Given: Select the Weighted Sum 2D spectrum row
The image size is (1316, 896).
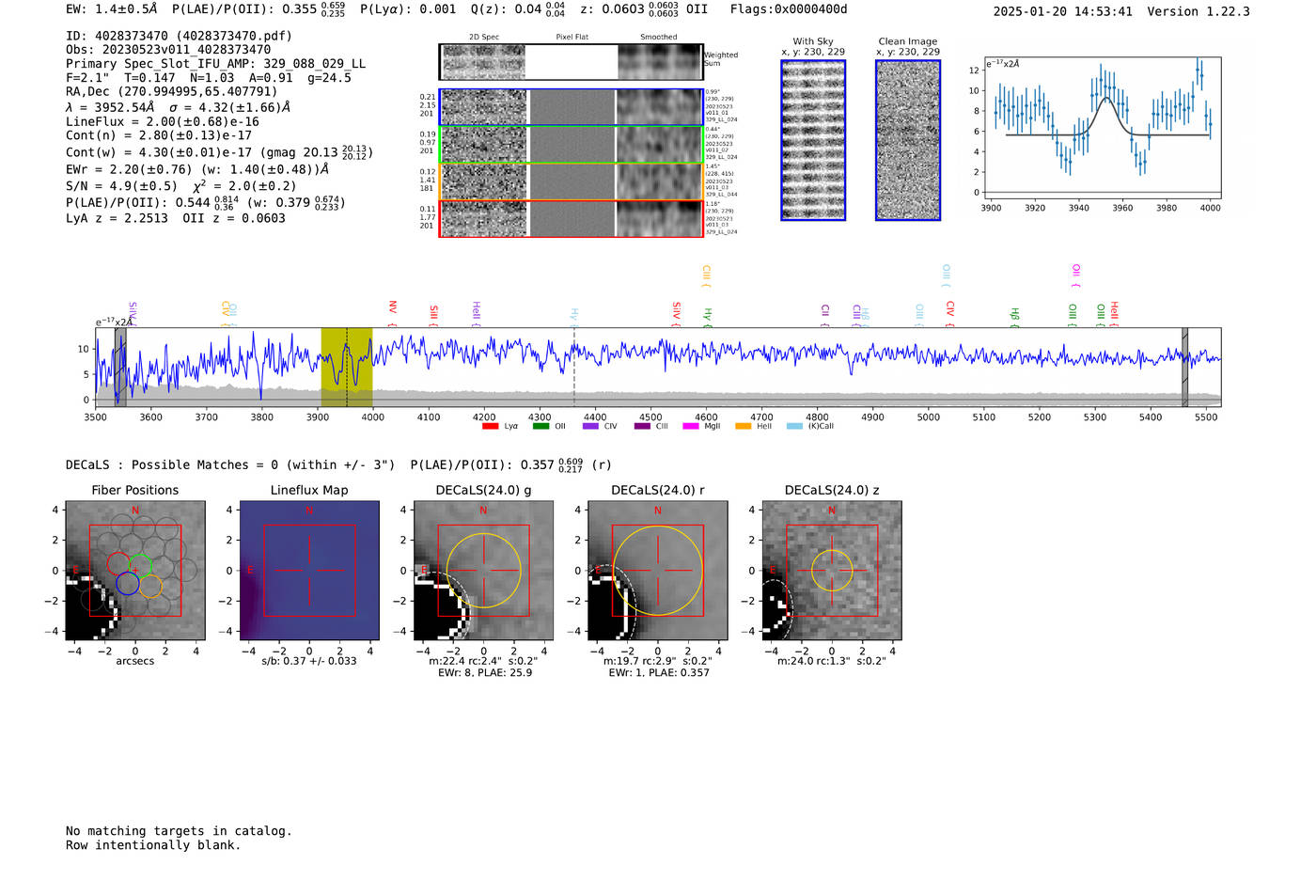Looking at the screenshot, I should point(571,62).
